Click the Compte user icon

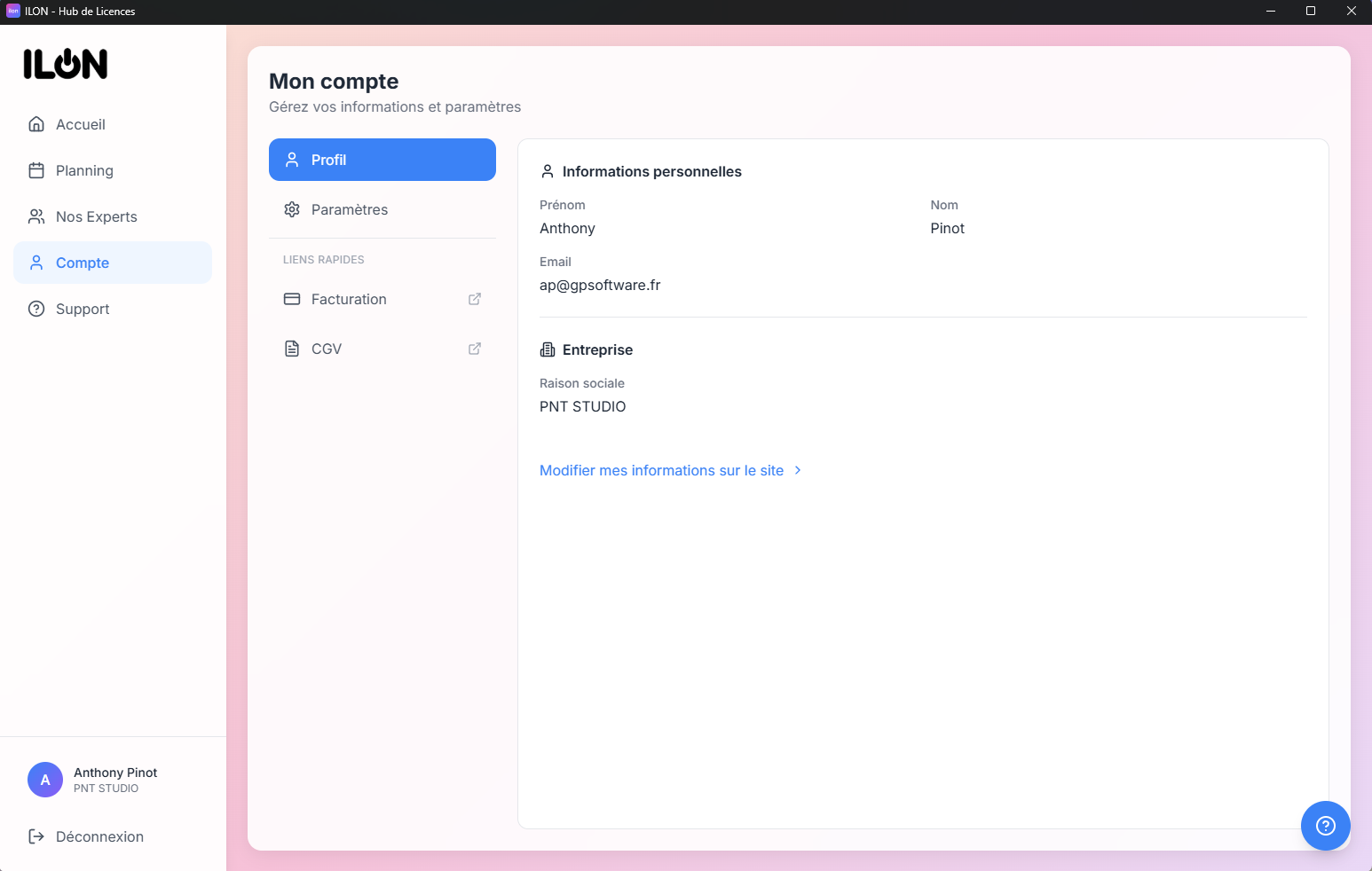pos(36,263)
